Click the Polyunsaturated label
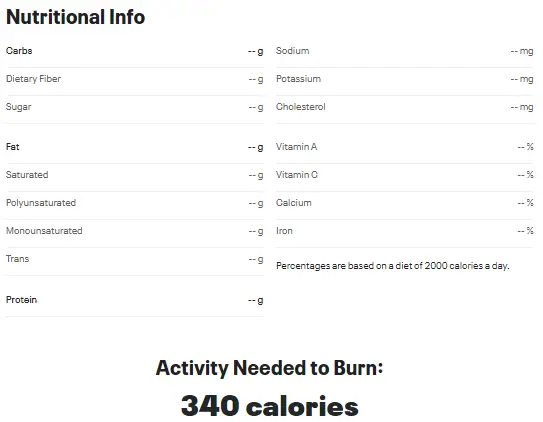The width and height of the screenshot is (543, 422). [x=41, y=203]
